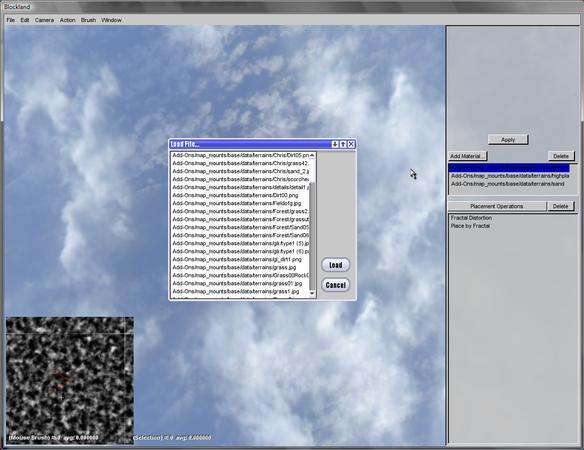Screen dimensions: 584x450
Task: Open the File menu
Action: (x=10, y=20)
